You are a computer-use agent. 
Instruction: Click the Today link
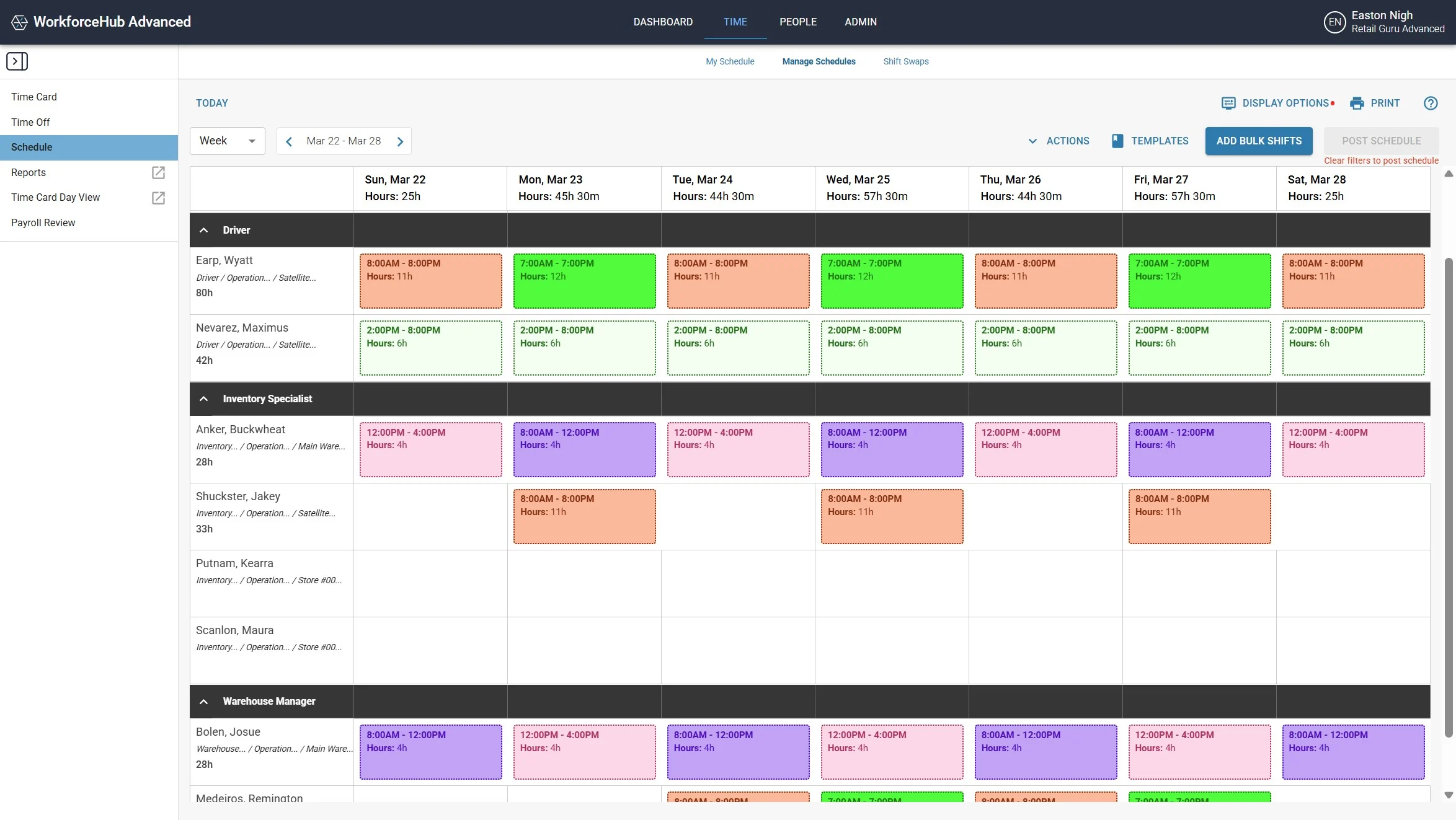pyautogui.click(x=211, y=103)
